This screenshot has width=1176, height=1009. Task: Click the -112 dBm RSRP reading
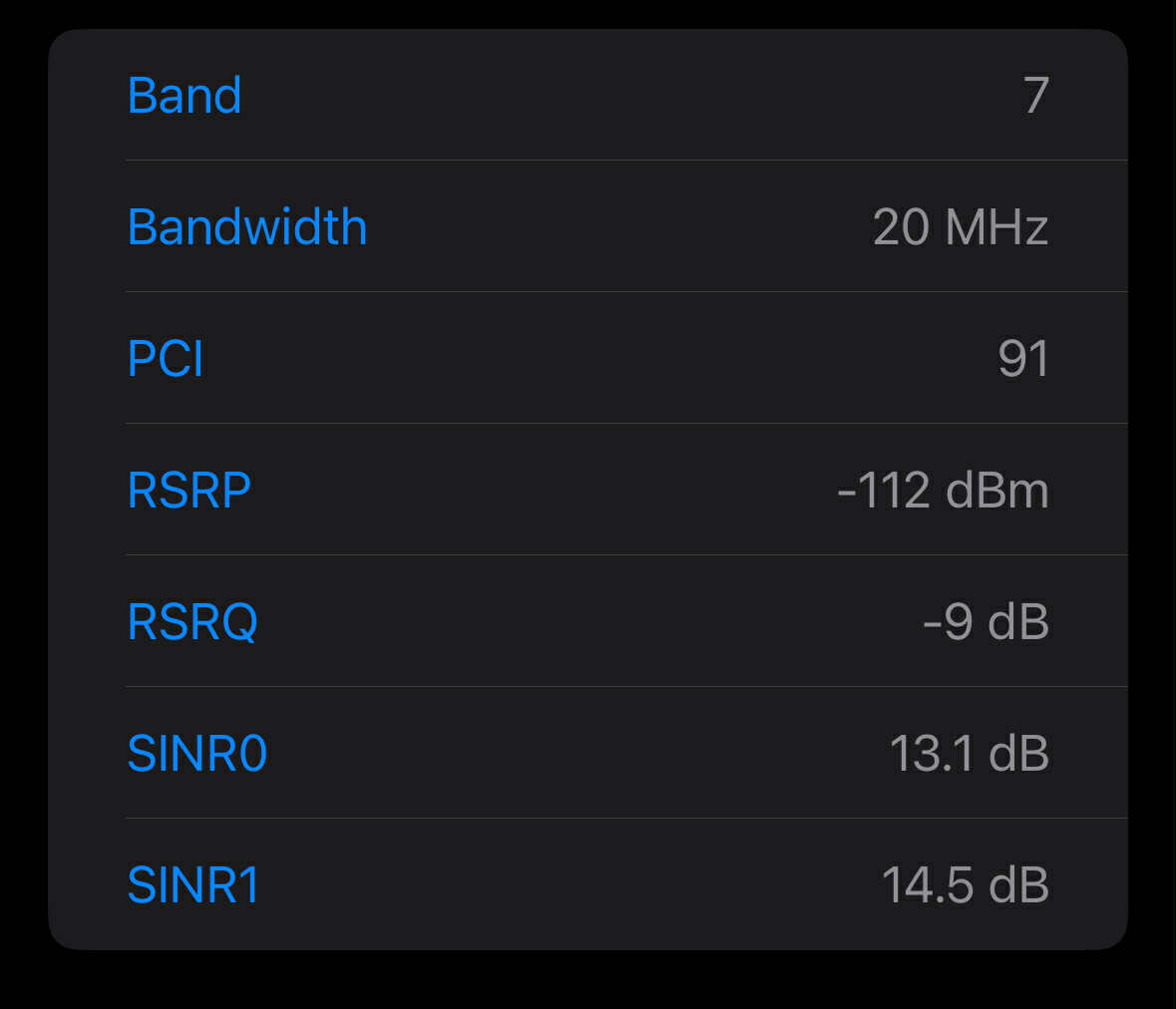pos(943,491)
